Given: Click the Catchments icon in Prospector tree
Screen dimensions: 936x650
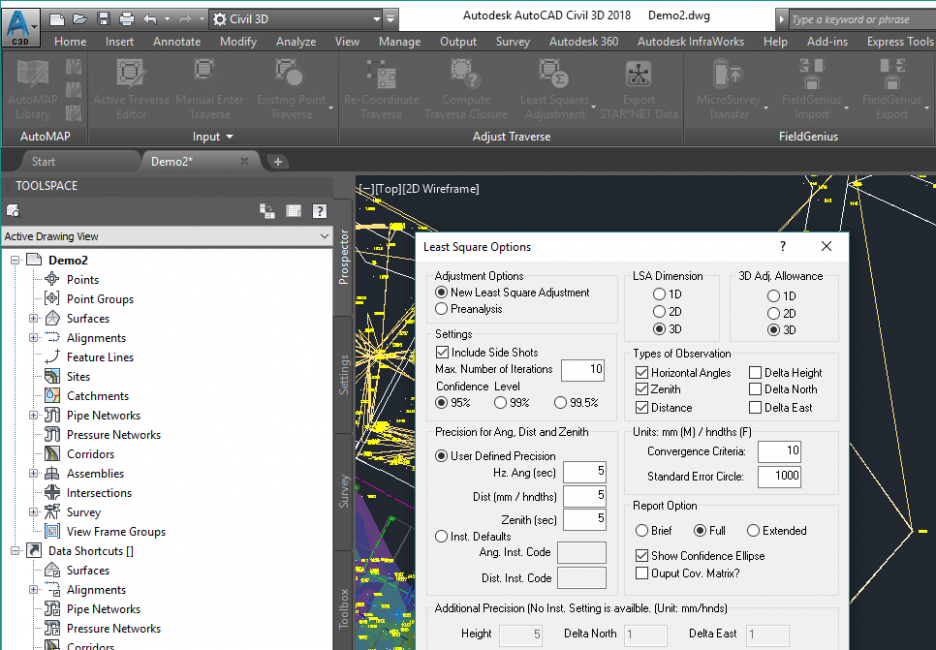Looking at the screenshot, I should click(52, 396).
